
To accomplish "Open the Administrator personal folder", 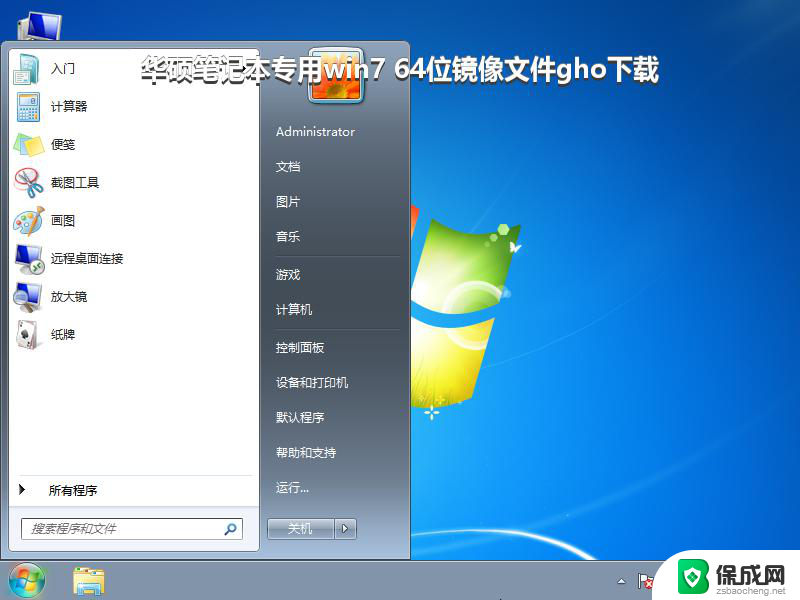I will (x=315, y=132).
